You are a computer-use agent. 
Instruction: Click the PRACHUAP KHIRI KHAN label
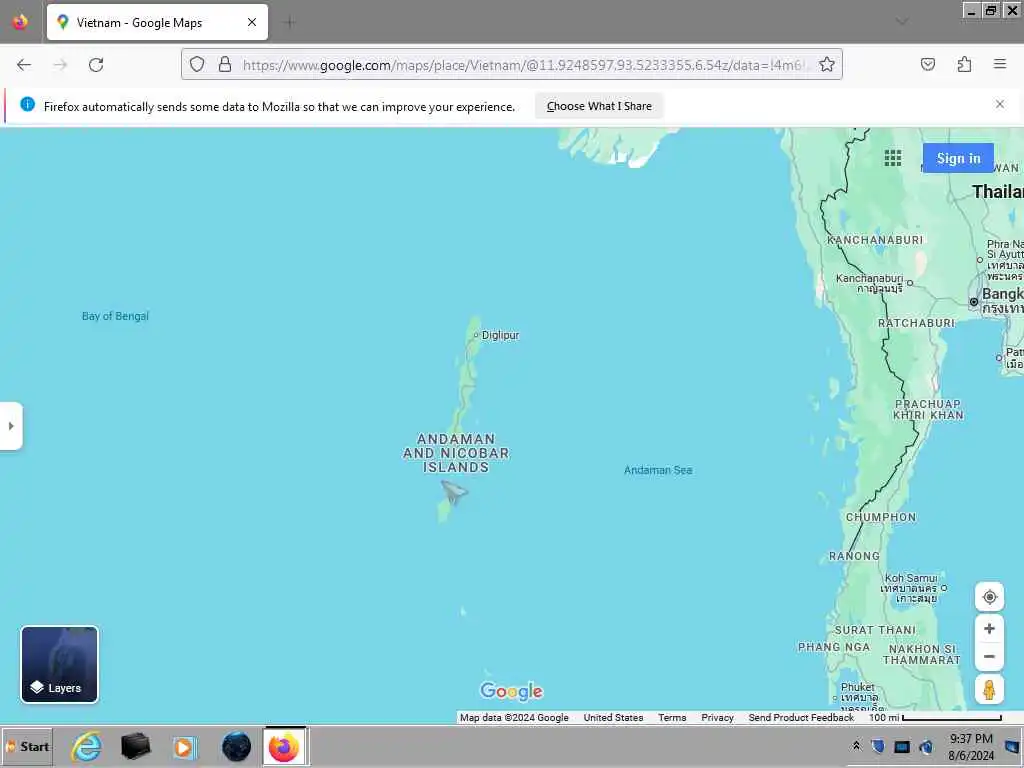[x=928, y=409]
